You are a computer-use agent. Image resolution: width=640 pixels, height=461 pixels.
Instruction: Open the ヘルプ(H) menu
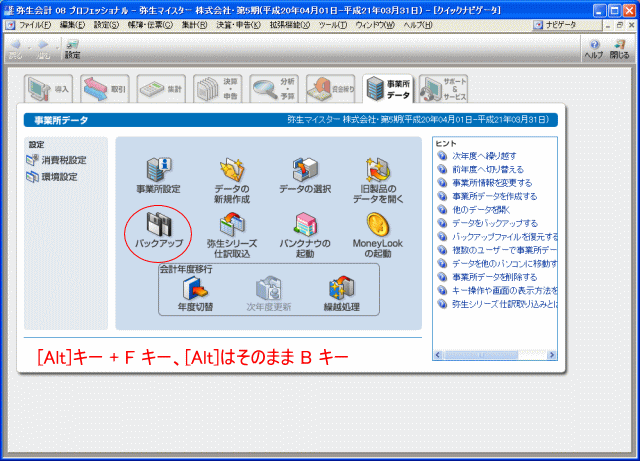pyautogui.click(x=418, y=25)
